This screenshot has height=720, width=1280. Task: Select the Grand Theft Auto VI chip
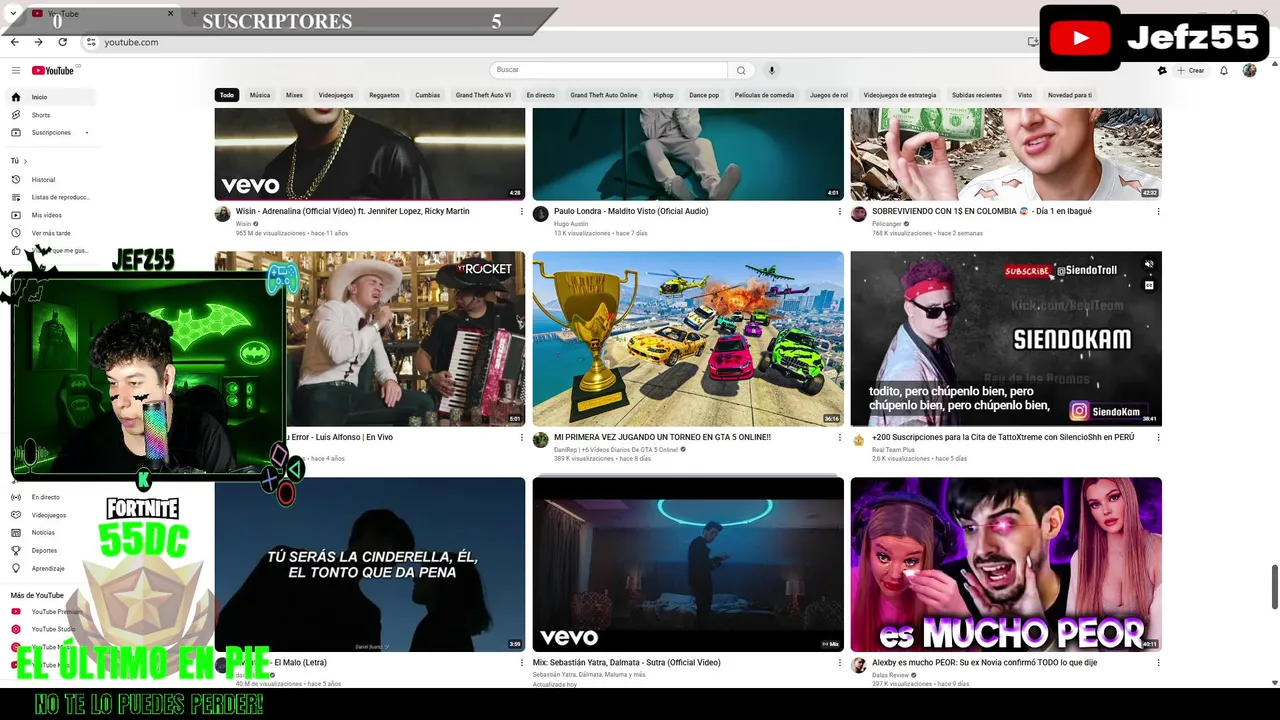[483, 95]
